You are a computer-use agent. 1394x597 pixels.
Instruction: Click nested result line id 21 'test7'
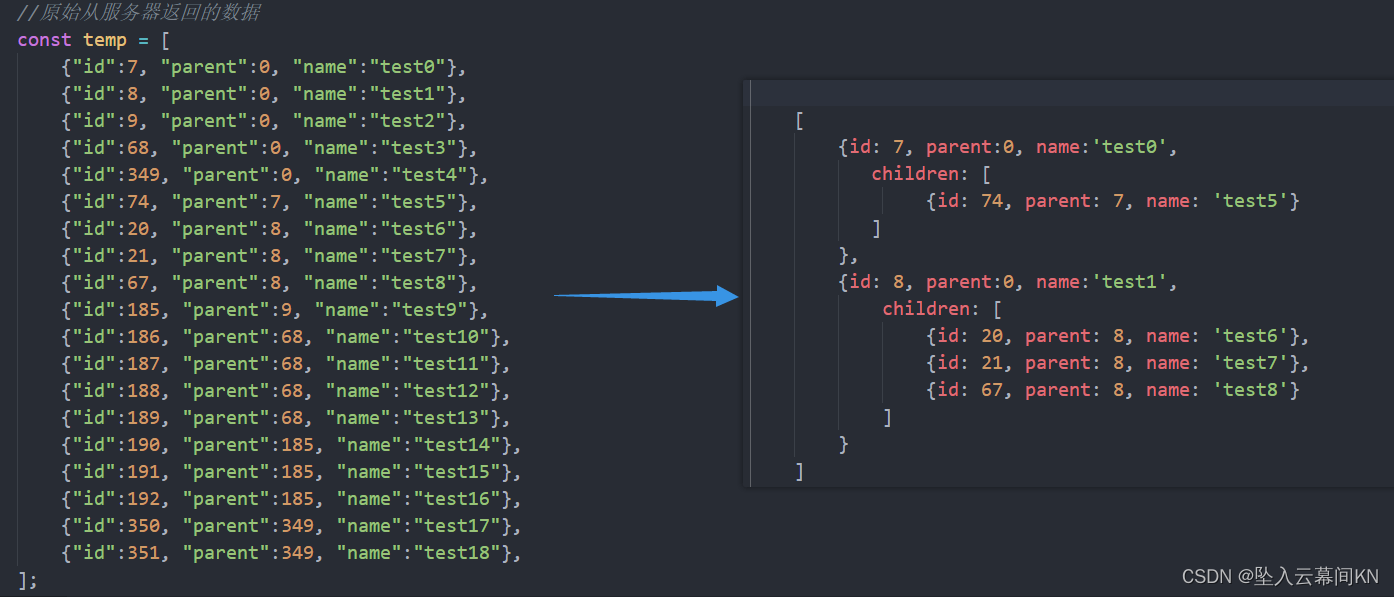1118,363
